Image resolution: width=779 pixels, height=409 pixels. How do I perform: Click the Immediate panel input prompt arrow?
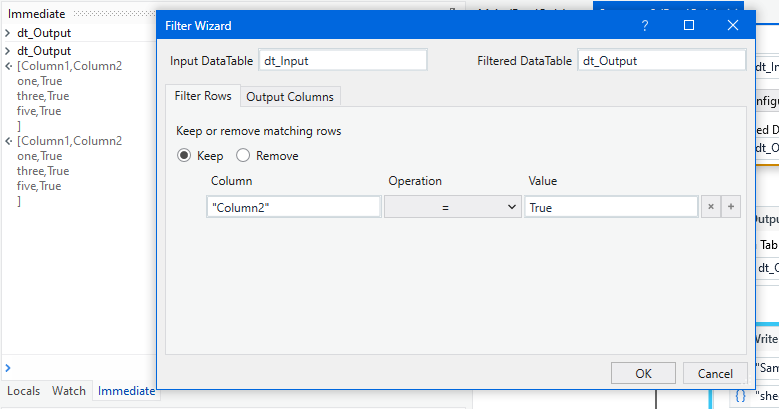[x=8, y=368]
